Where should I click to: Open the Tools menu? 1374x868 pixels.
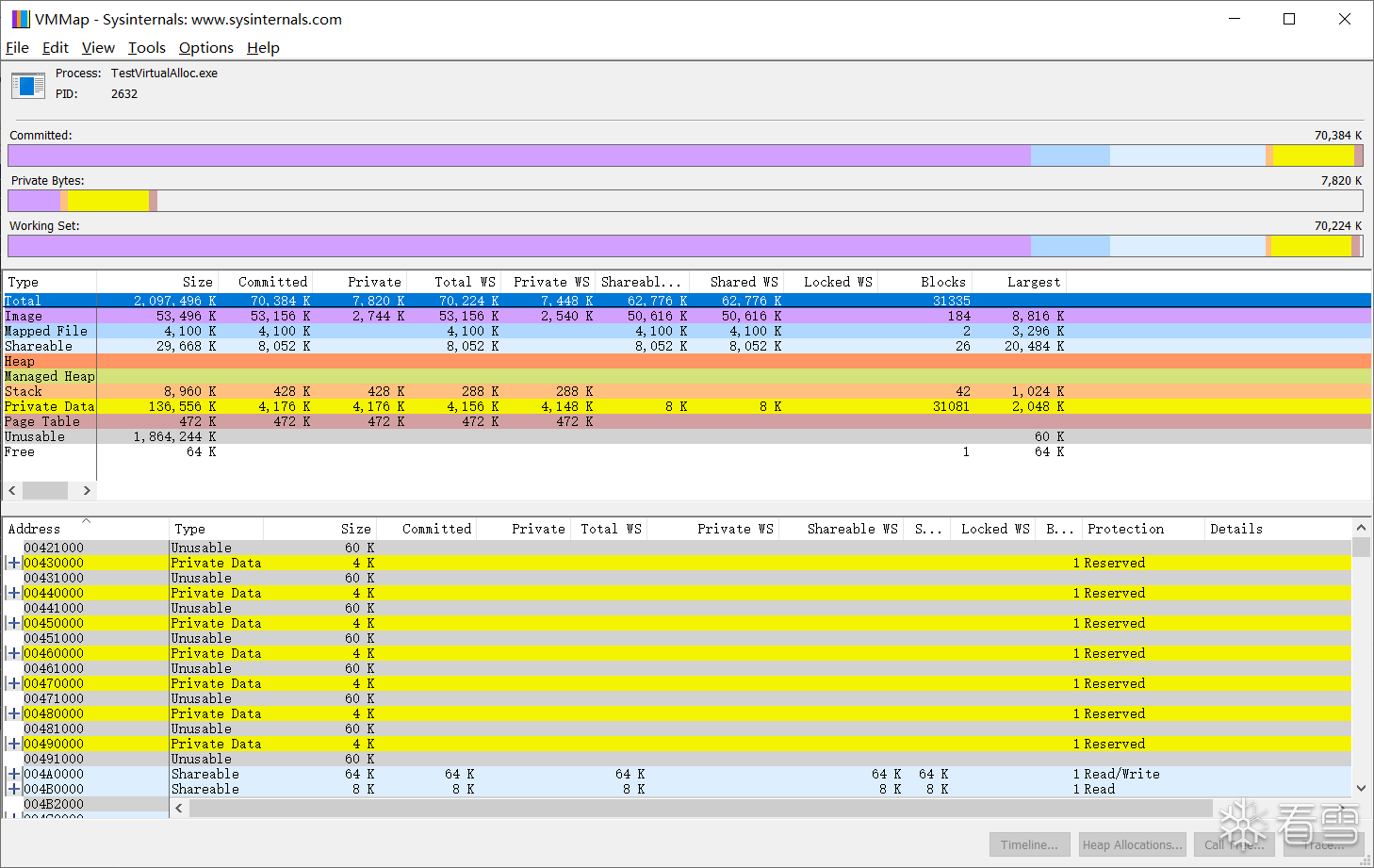coord(146,47)
